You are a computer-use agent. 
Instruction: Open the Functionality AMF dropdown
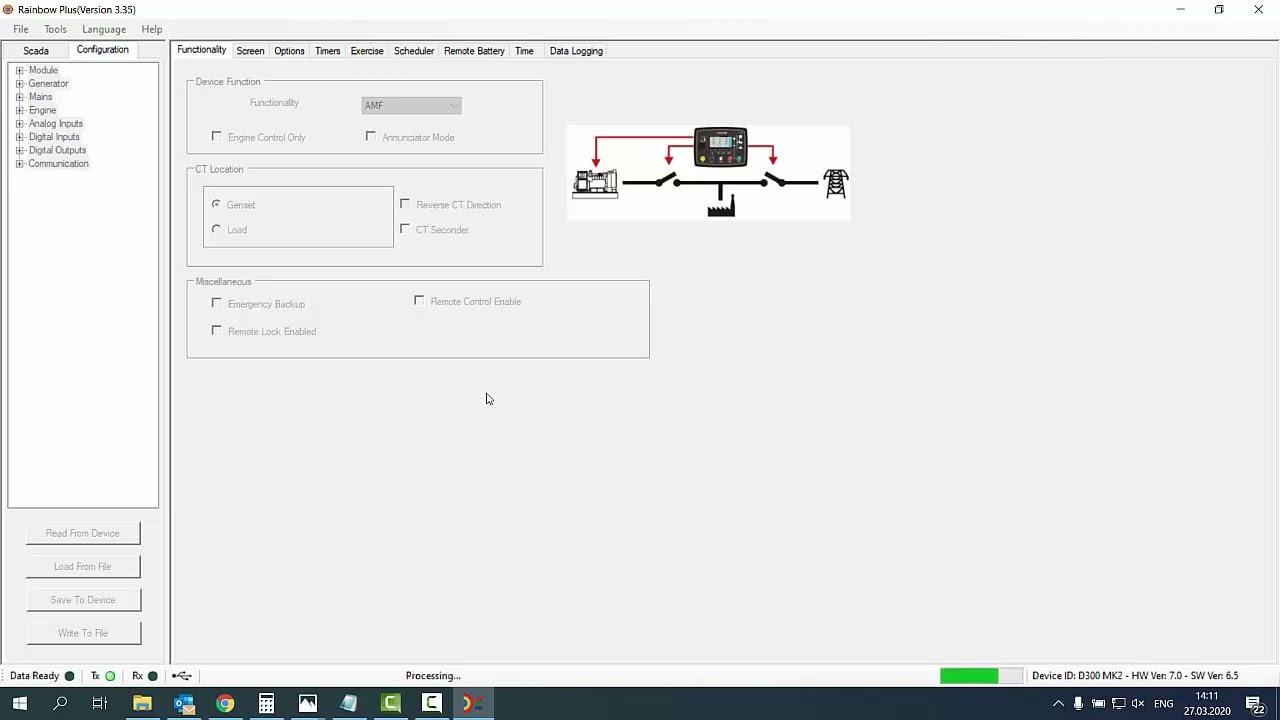click(411, 105)
